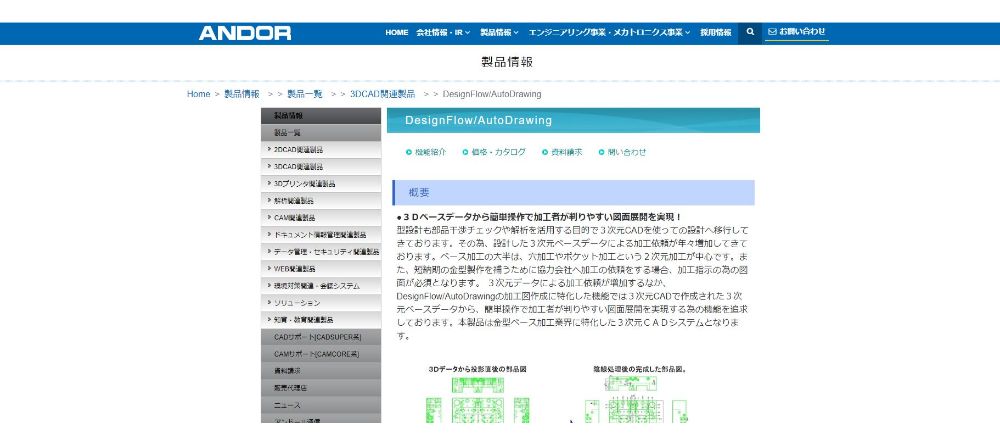Click the 問い合わせ link under the title

622,152
